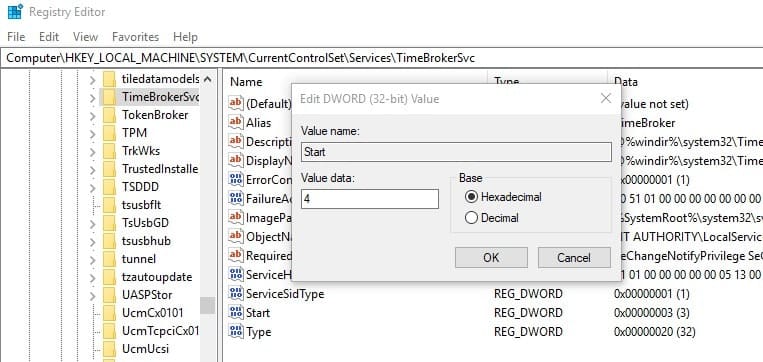The image size is (763, 362).
Task: Select the Decimal base option
Action: tap(471, 218)
